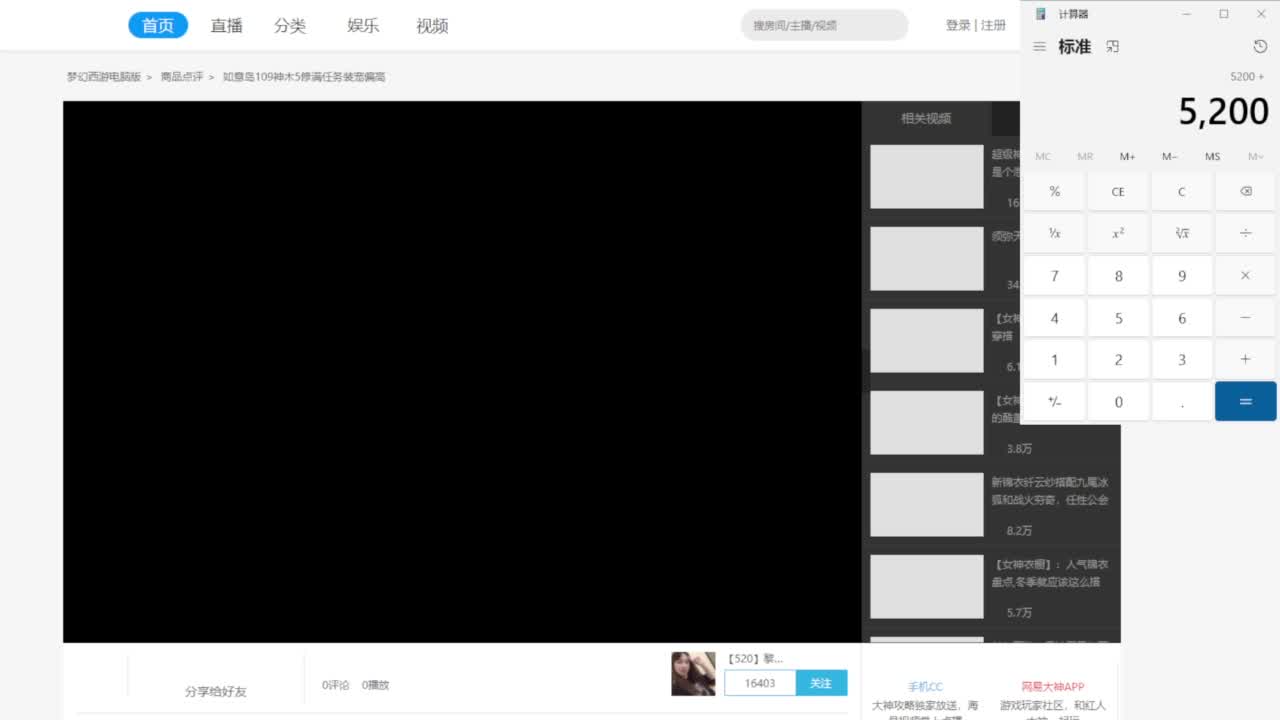Click the 分享给好友 share option
This screenshot has height=720, width=1280.
click(x=215, y=691)
